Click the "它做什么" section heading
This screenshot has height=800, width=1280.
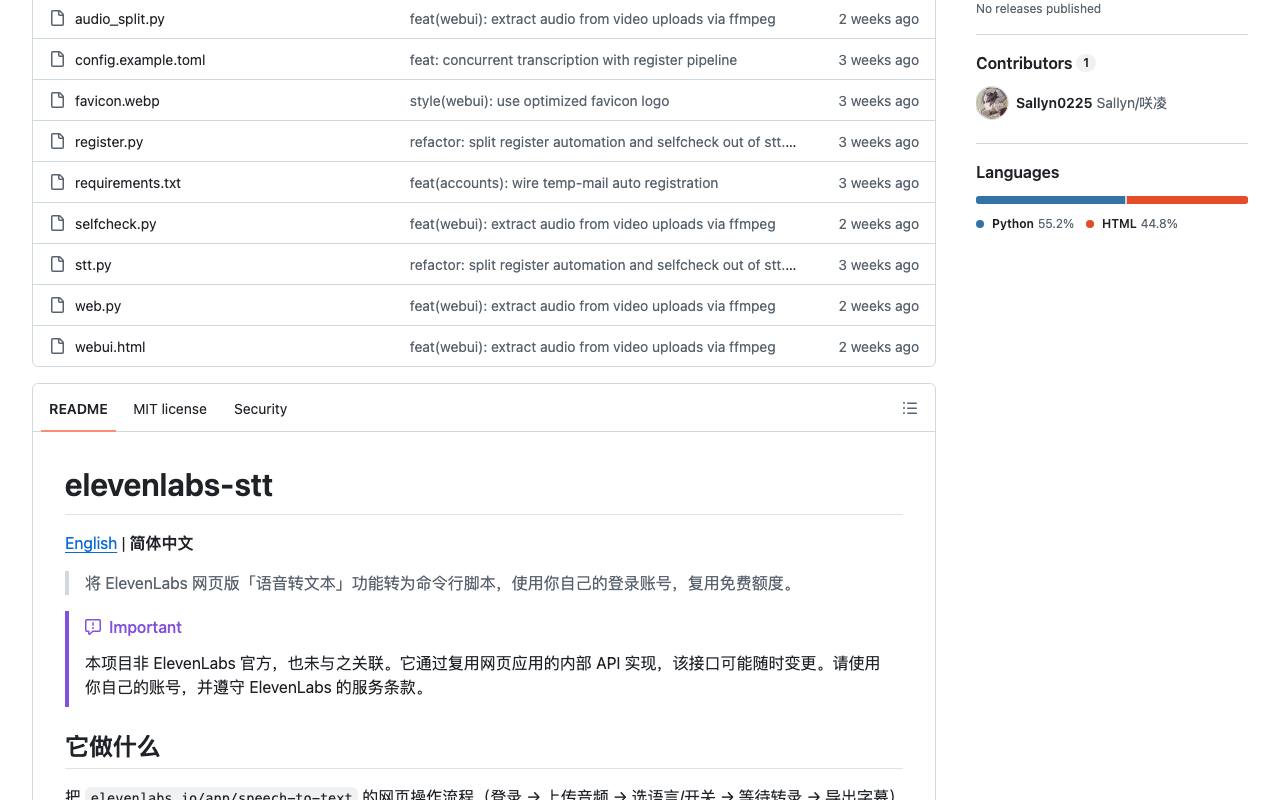112,747
